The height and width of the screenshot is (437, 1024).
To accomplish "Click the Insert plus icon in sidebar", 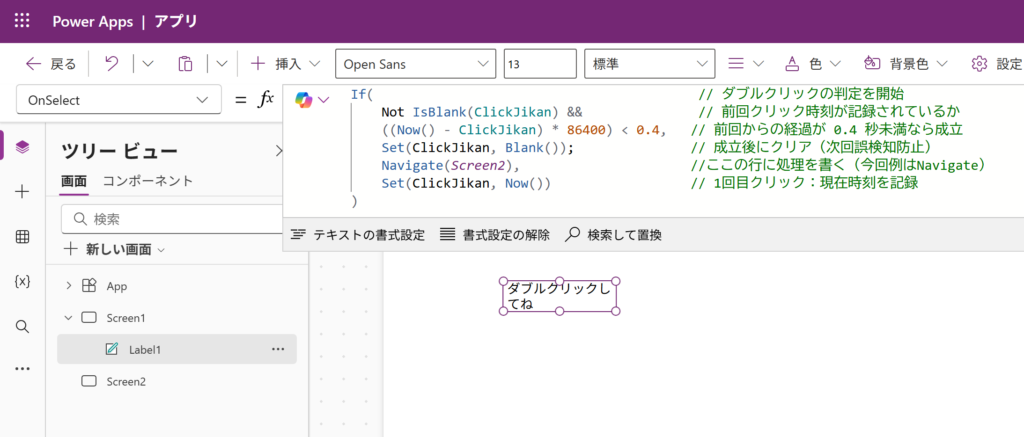I will click(22, 192).
